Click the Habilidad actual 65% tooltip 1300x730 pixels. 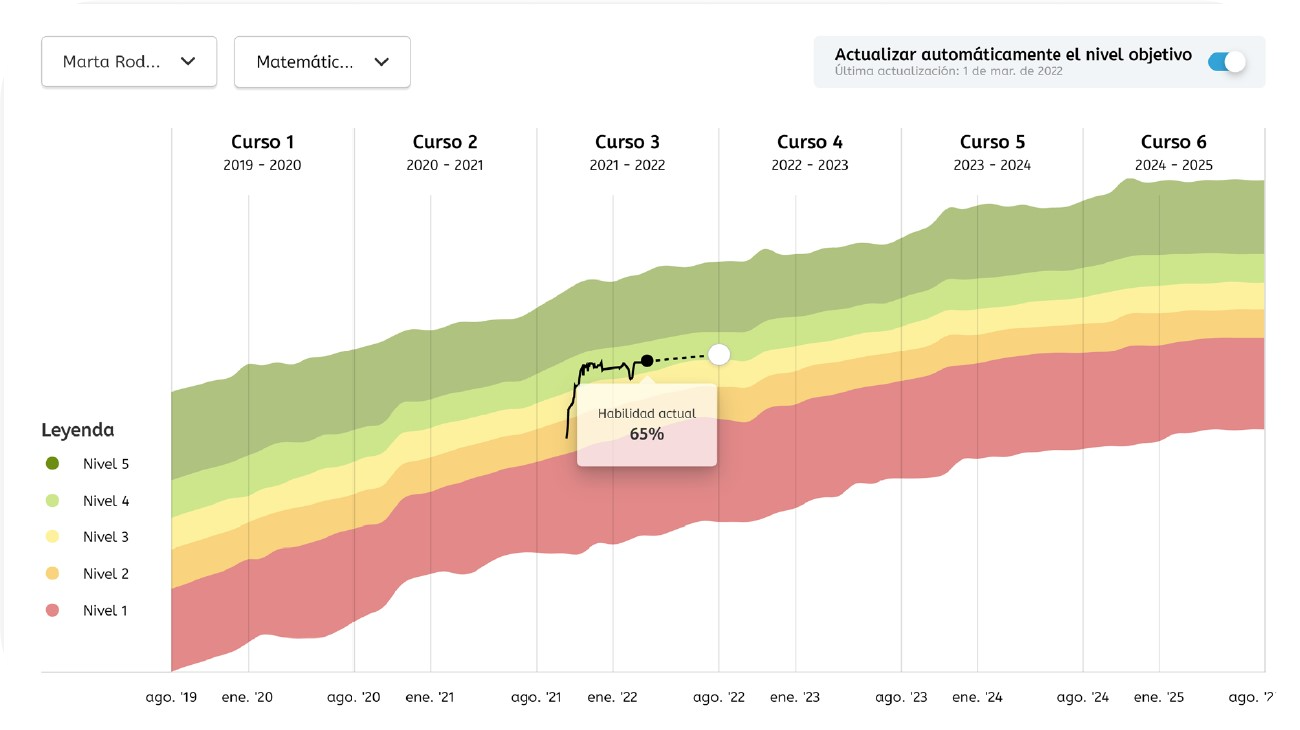[647, 424]
